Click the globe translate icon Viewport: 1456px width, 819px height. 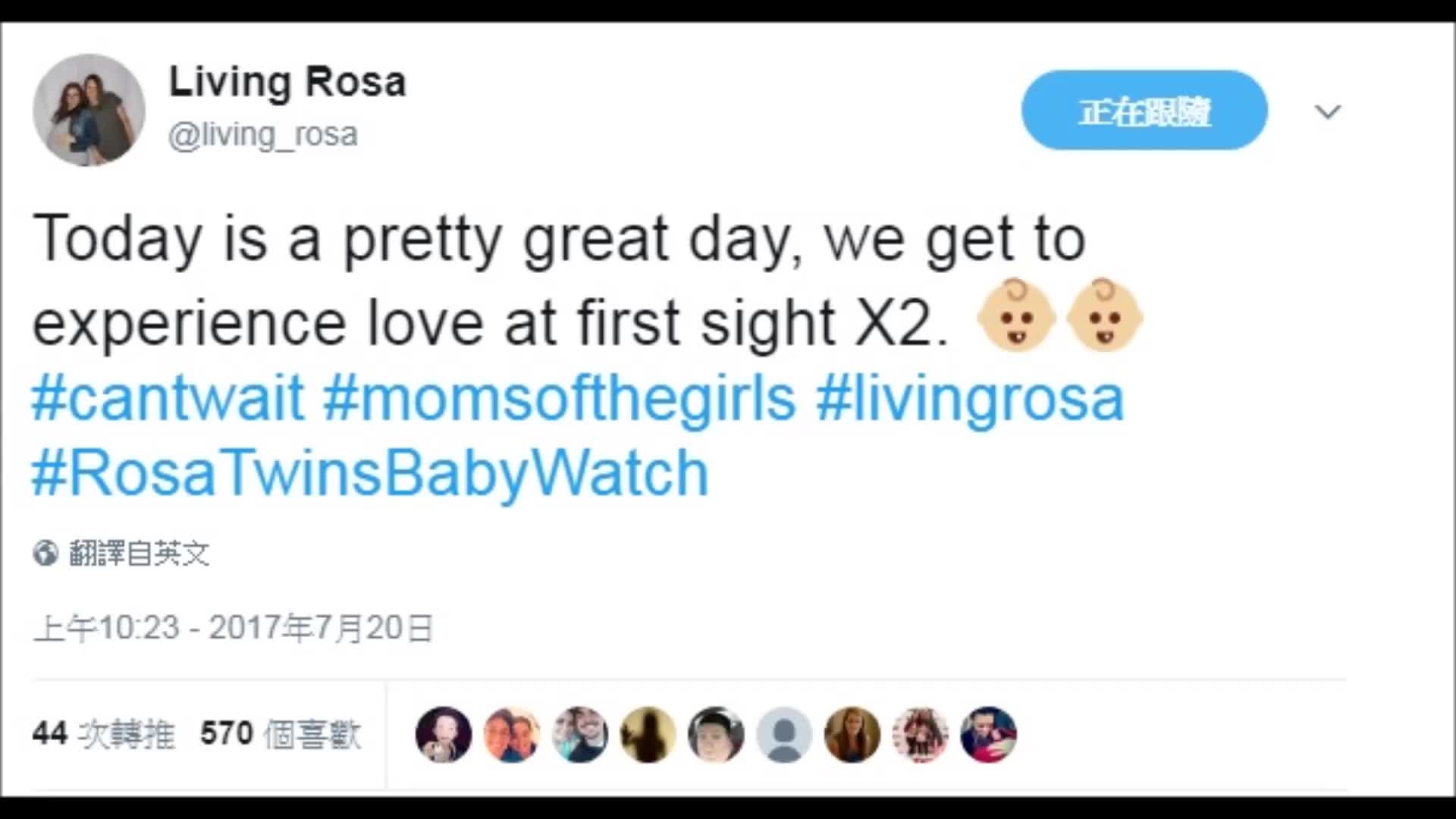point(45,554)
